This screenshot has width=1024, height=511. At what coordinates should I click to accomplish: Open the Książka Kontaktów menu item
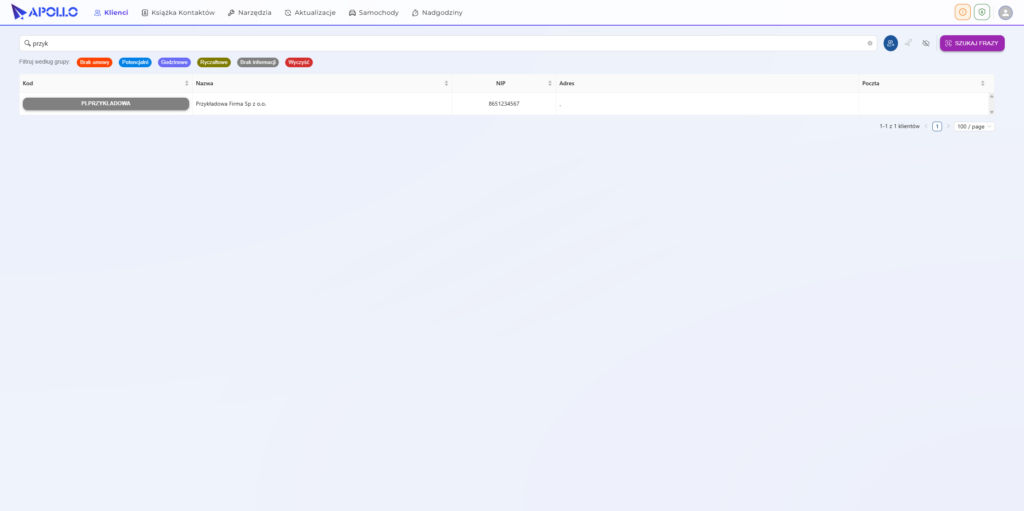pos(178,12)
